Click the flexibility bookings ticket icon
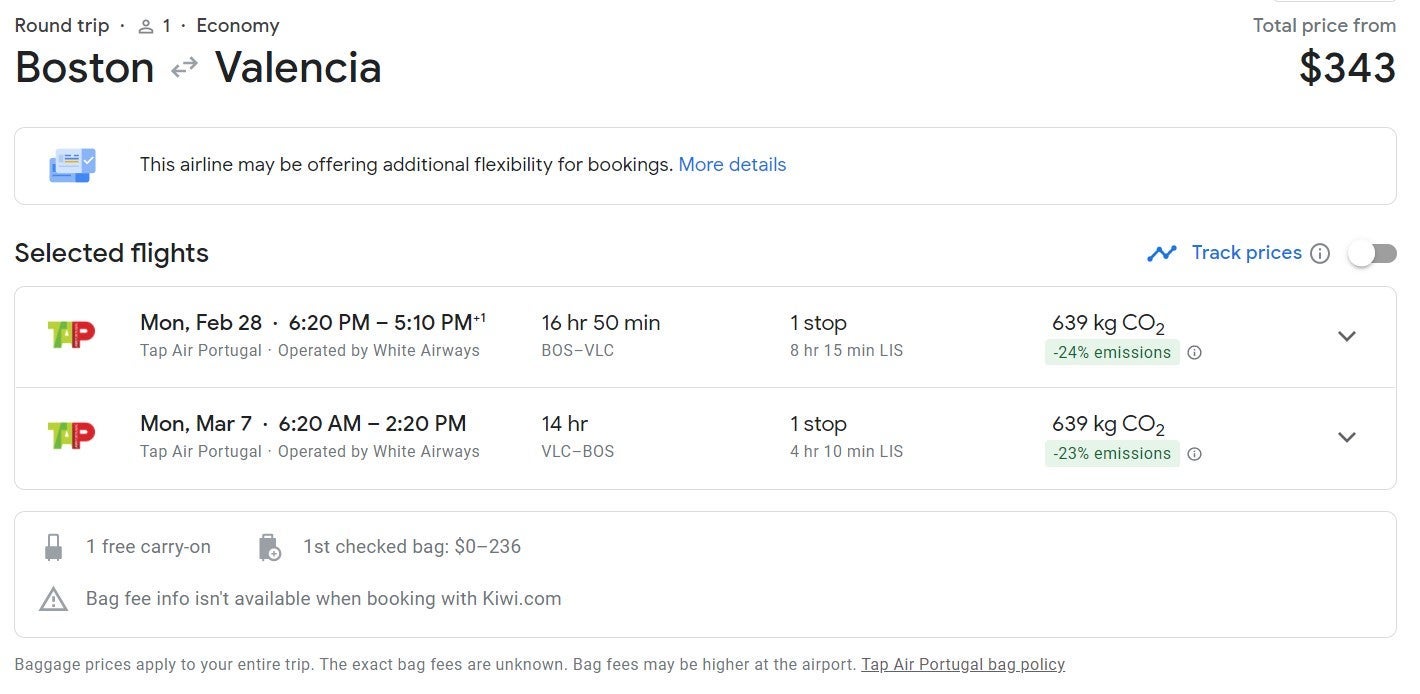This screenshot has width=1420, height=694. 72,165
